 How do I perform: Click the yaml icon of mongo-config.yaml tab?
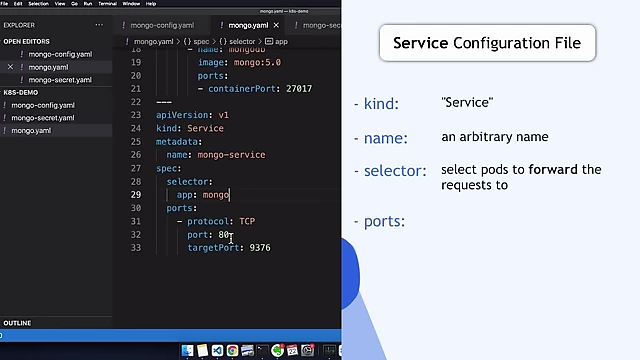click(123, 25)
